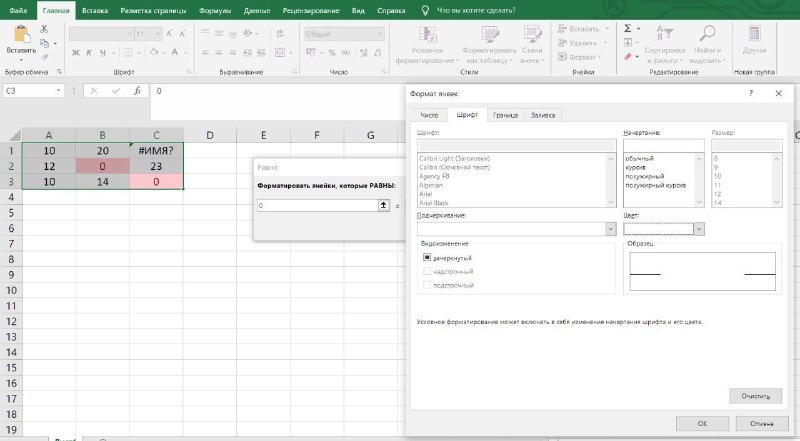Click the Format Painter brush icon
Image resolution: width=800 pixels, height=441 pixels.
click(45, 57)
